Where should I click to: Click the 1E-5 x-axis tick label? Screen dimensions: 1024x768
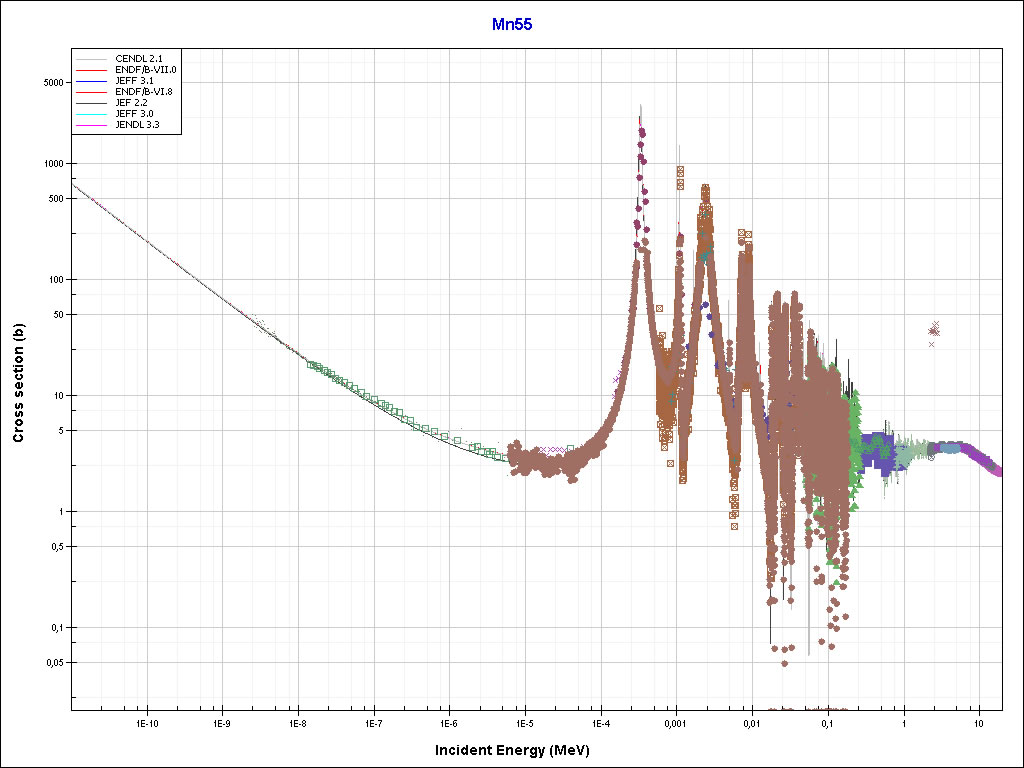pyautogui.click(x=523, y=722)
